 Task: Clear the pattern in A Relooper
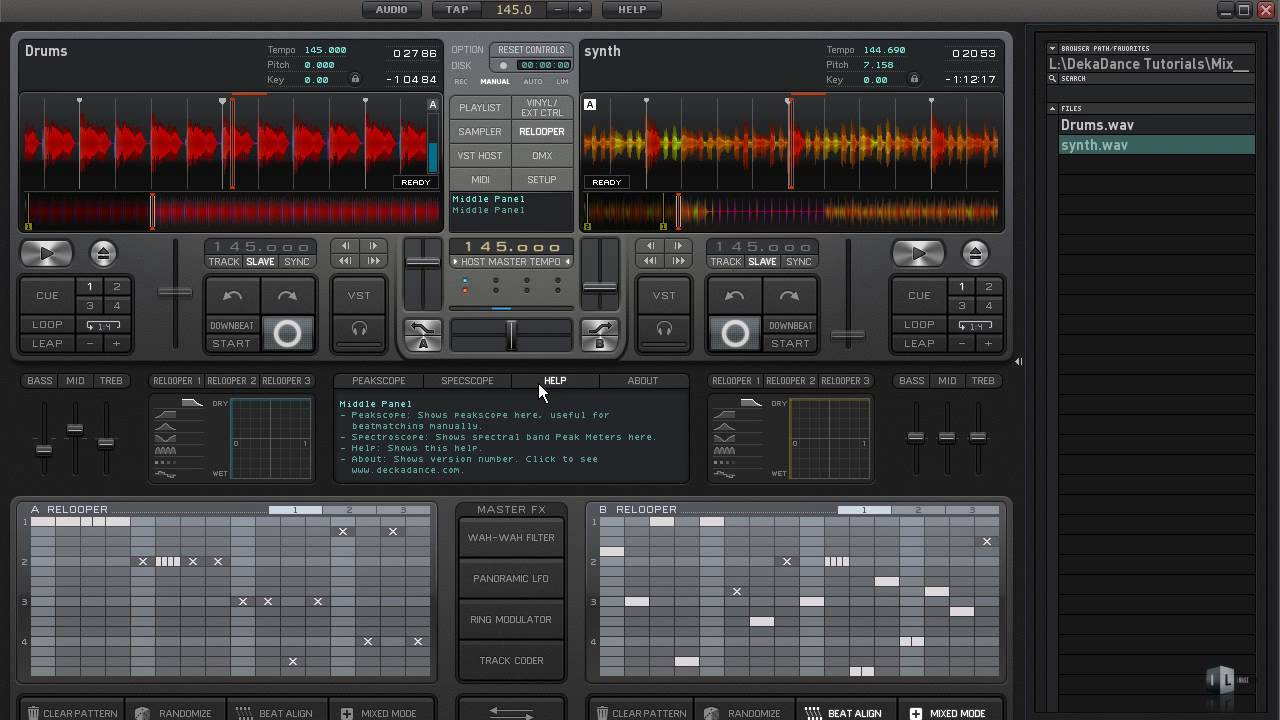(72, 713)
